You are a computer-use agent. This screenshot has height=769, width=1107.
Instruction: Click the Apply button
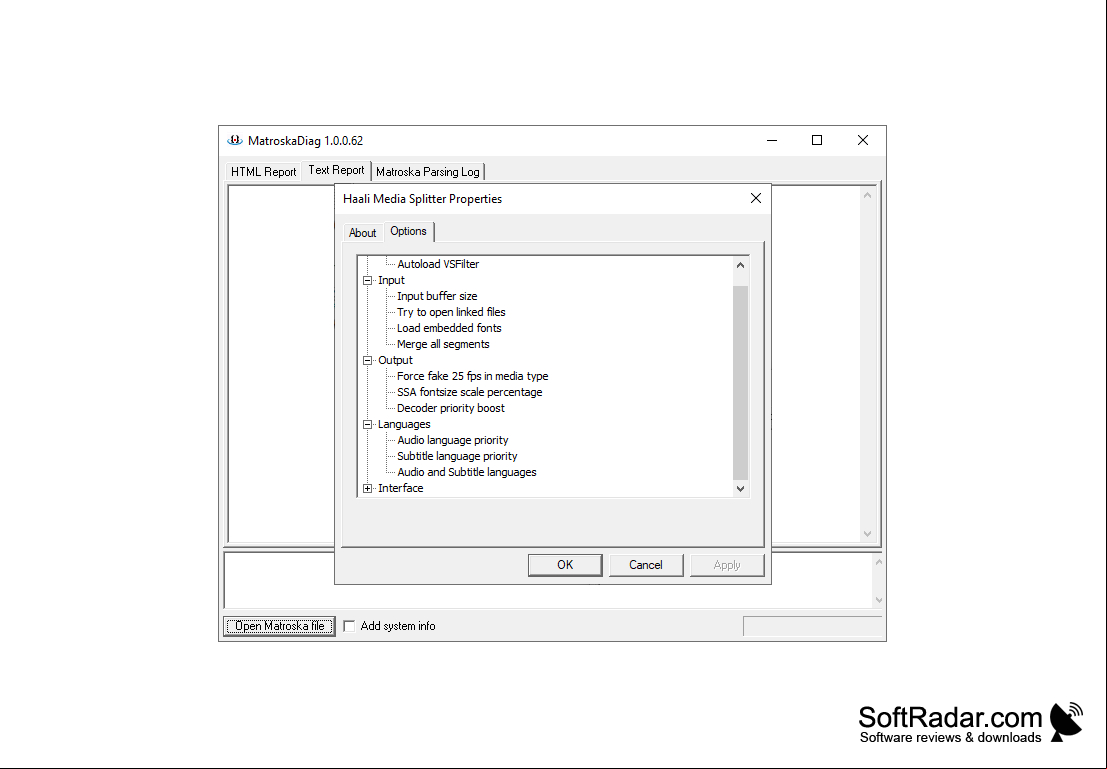click(727, 565)
